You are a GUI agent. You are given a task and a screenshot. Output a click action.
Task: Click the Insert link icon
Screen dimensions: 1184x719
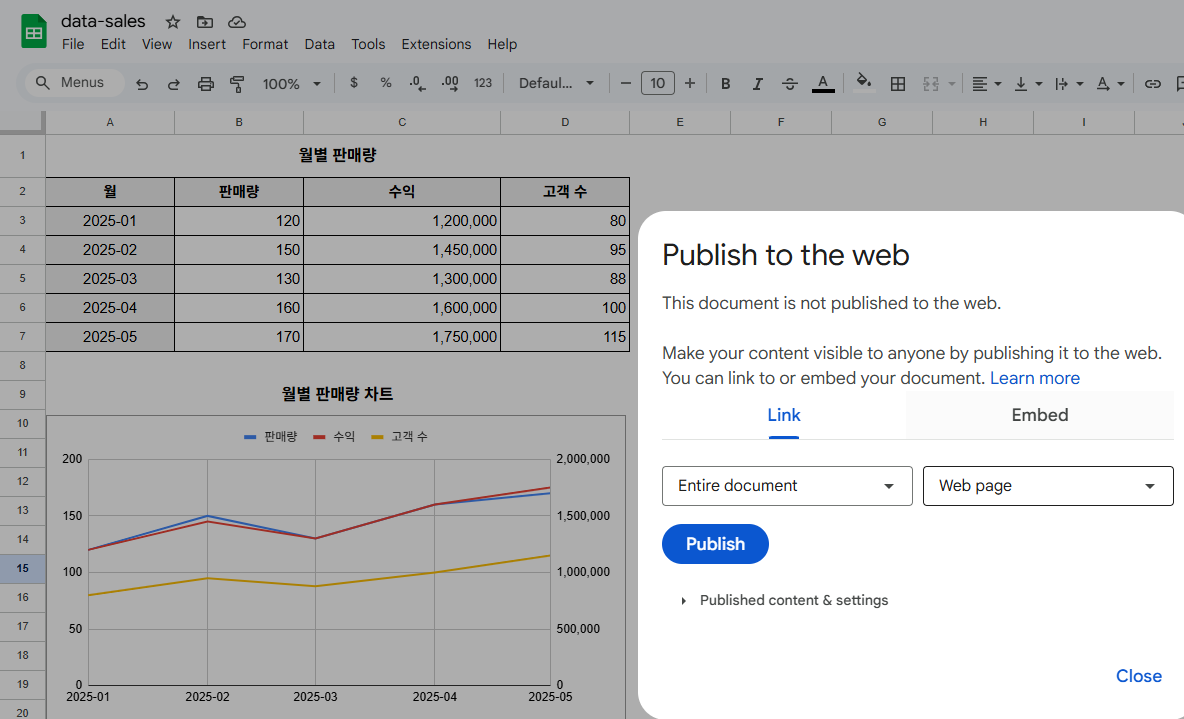click(1152, 84)
